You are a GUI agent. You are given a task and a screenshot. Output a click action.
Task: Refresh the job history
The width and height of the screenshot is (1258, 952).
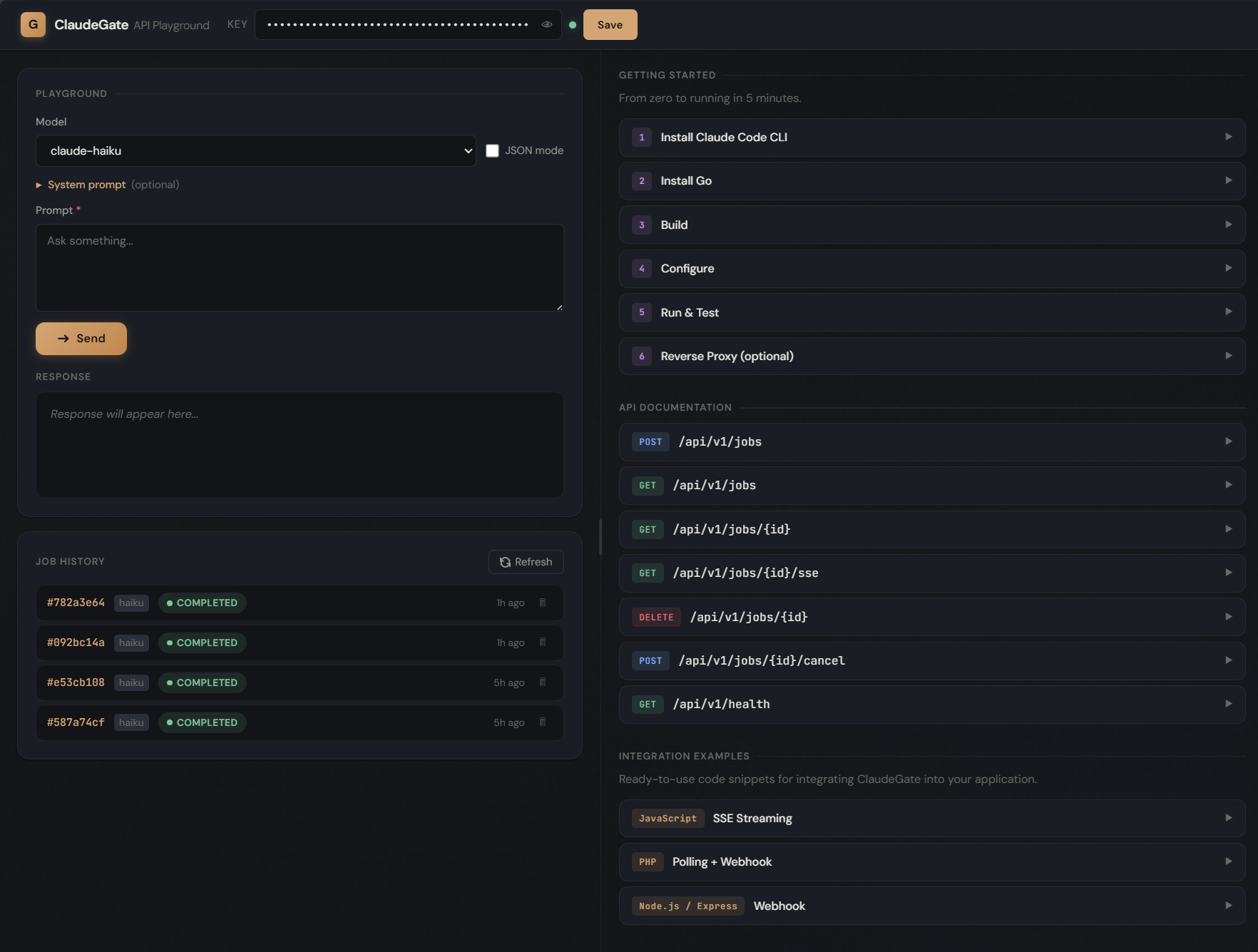click(526, 561)
